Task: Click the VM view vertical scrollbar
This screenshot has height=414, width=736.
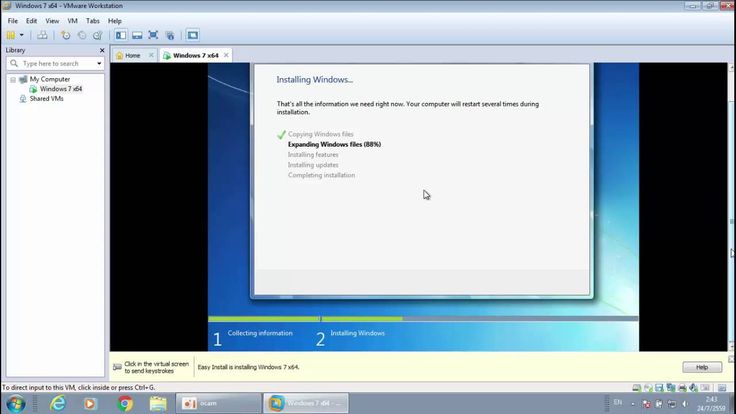Action: [731, 207]
